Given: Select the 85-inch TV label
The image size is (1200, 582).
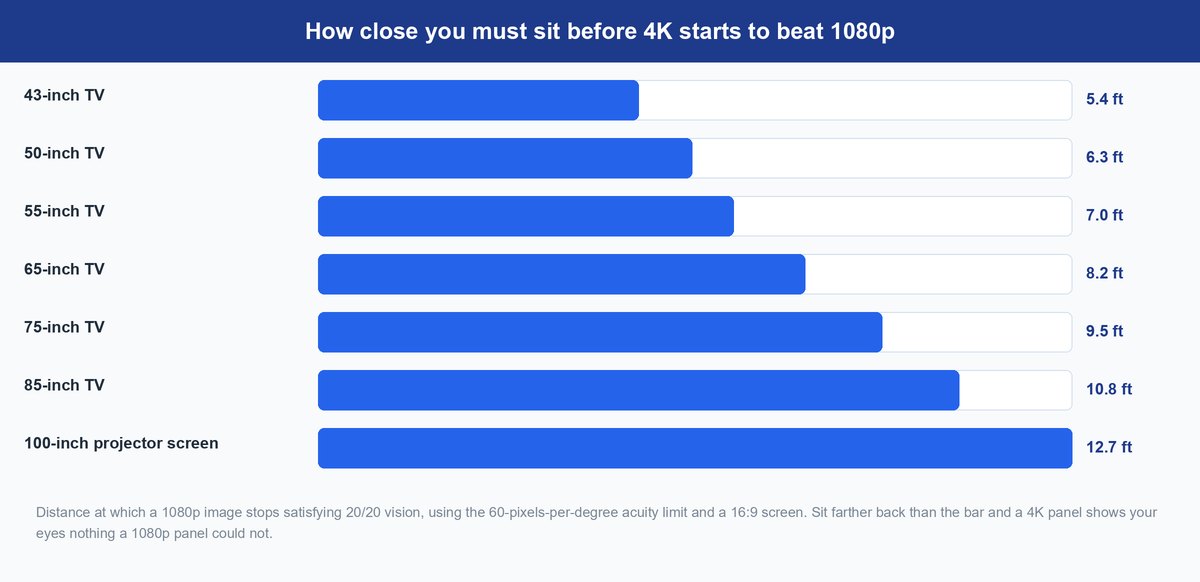Looking at the screenshot, I should [64, 385].
